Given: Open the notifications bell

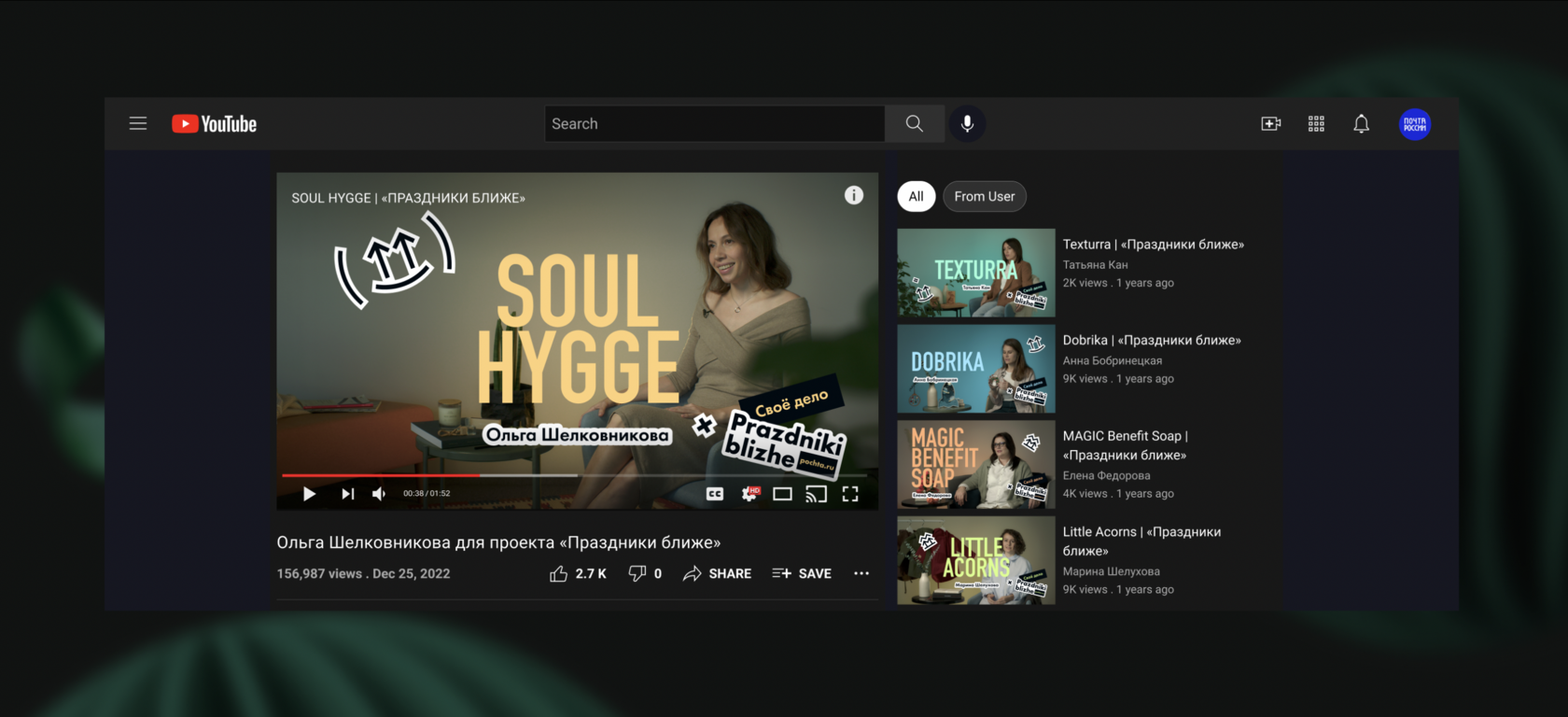Looking at the screenshot, I should (x=1362, y=123).
